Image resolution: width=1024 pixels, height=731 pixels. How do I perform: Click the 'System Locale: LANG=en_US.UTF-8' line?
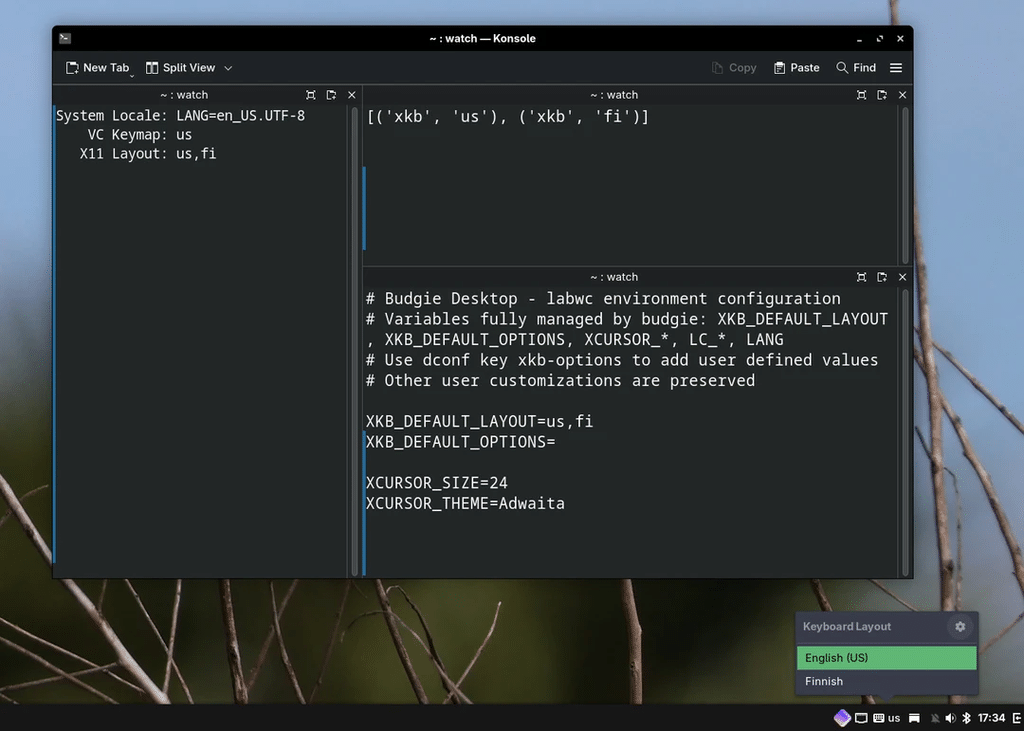(x=180, y=116)
